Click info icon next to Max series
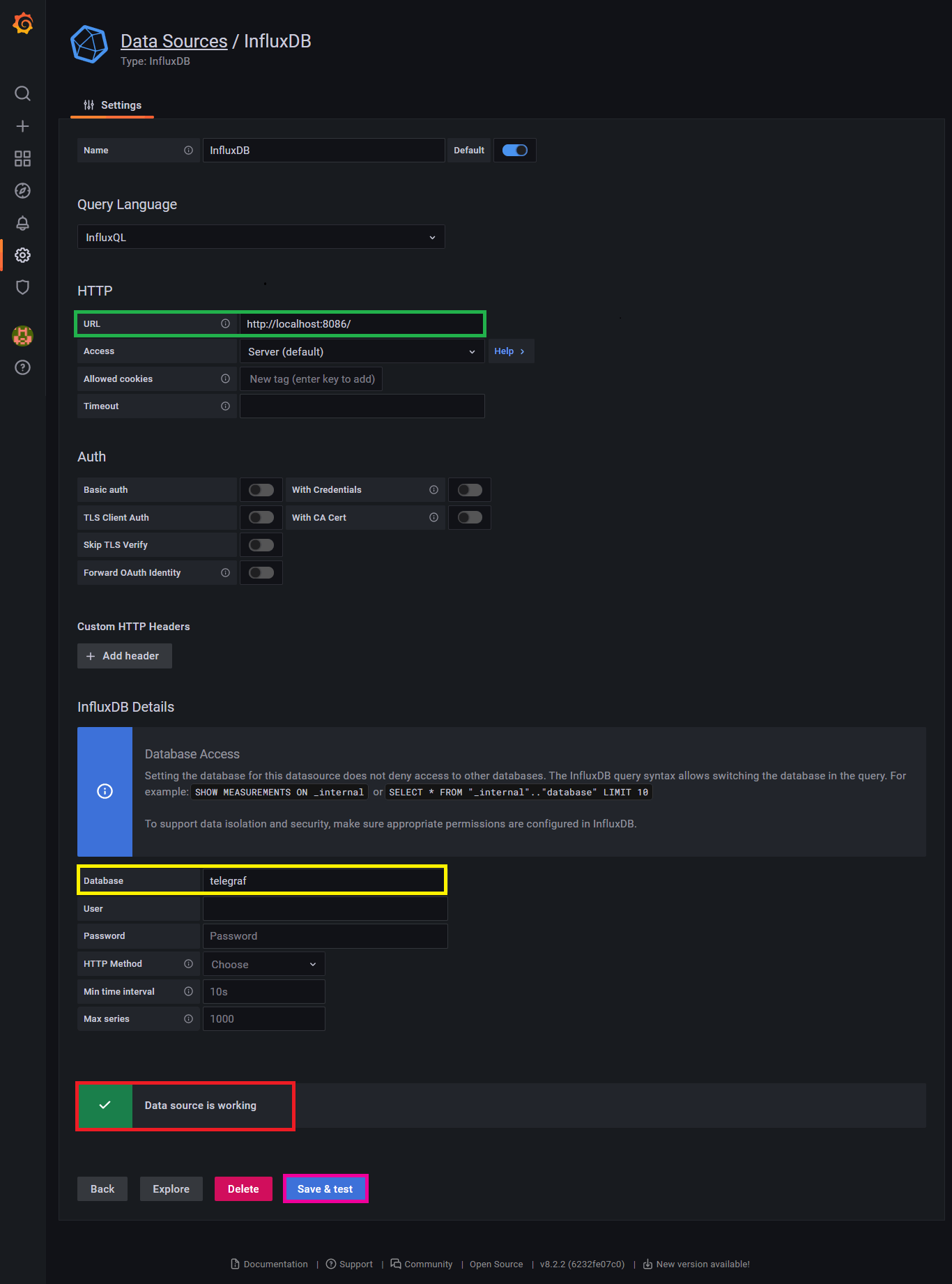The image size is (952, 1284). [188, 1019]
